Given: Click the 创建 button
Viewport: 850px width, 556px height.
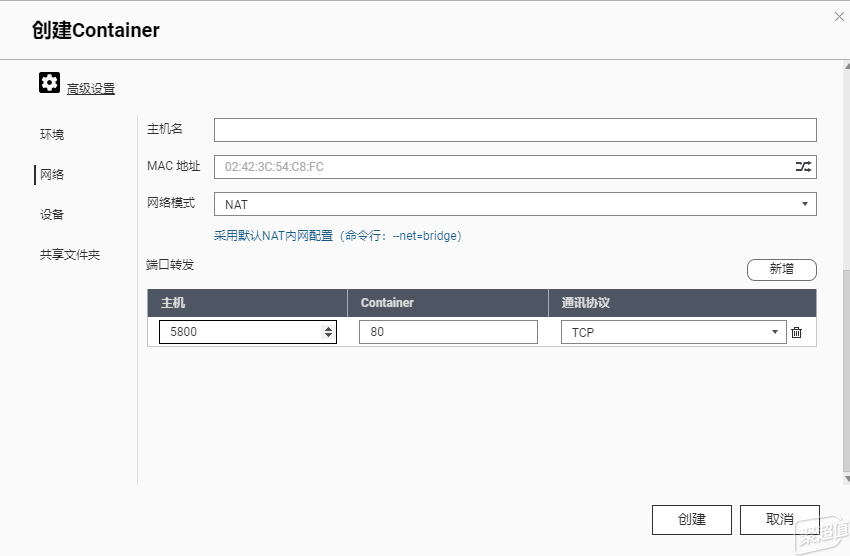Looking at the screenshot, I should 692,520.
